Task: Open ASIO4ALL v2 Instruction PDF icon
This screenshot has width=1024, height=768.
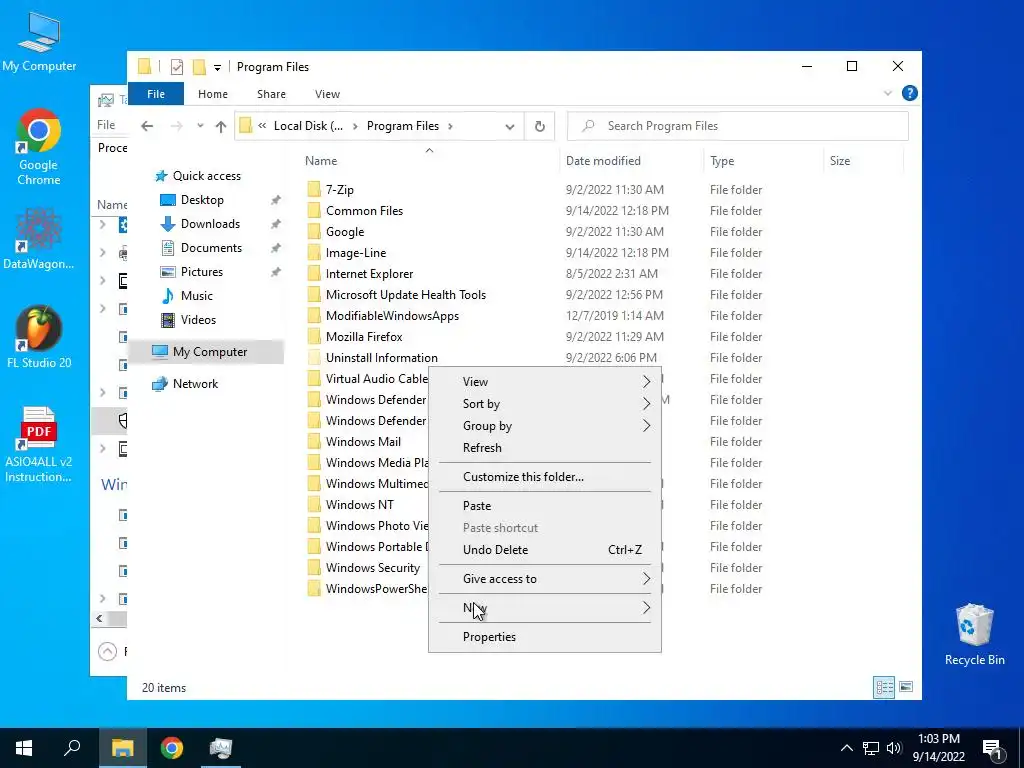Action: pyautogui.click(x=39, y=444)
